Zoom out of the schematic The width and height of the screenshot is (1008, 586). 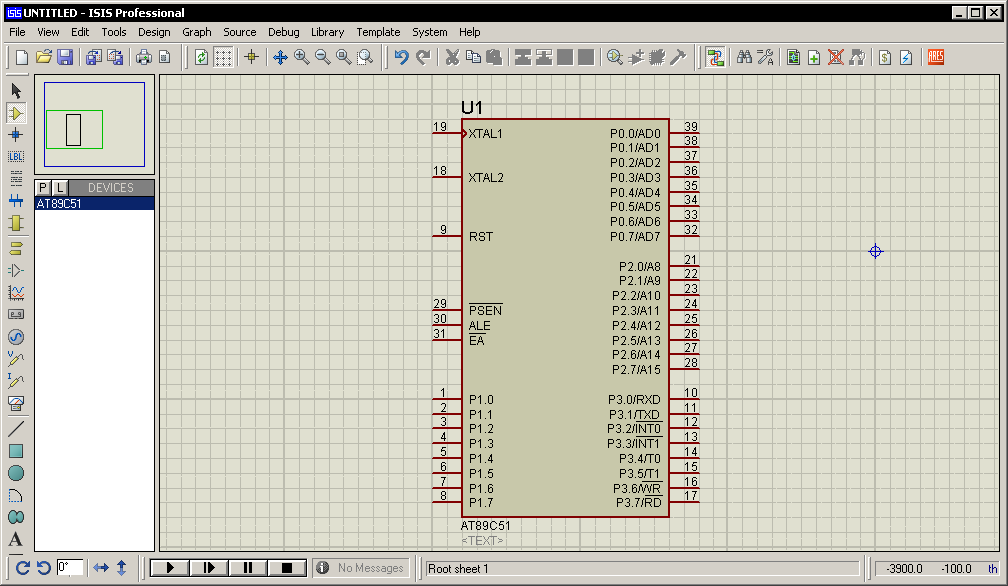pyautogui.click(x=323, y=57)
